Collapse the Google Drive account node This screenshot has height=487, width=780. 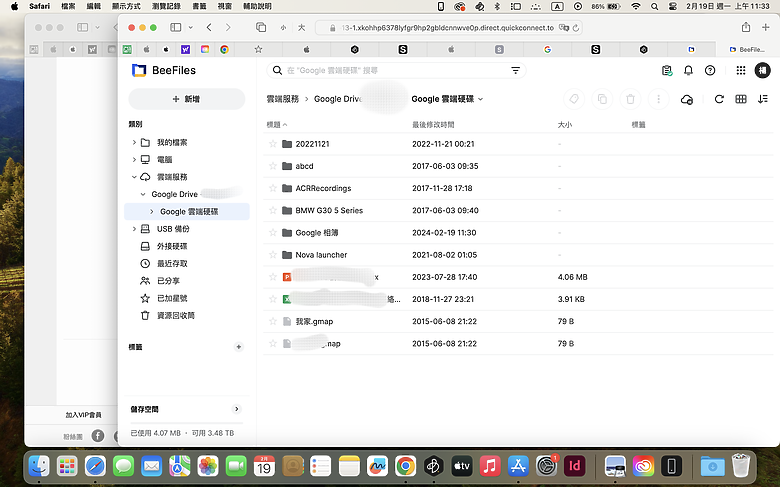pos(143,194)
